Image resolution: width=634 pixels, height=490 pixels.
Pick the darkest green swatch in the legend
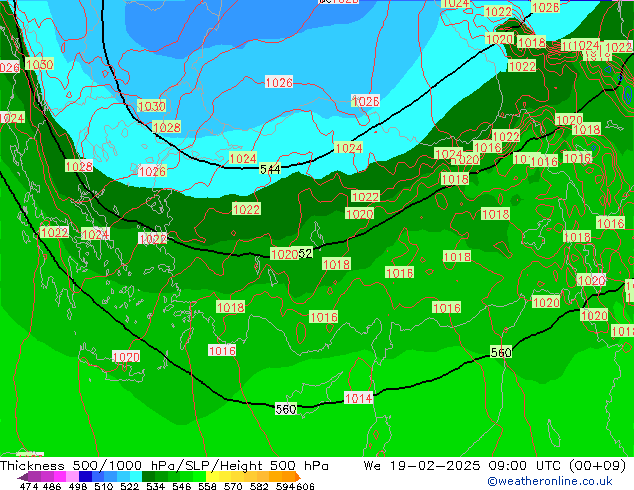coord(148,476)
